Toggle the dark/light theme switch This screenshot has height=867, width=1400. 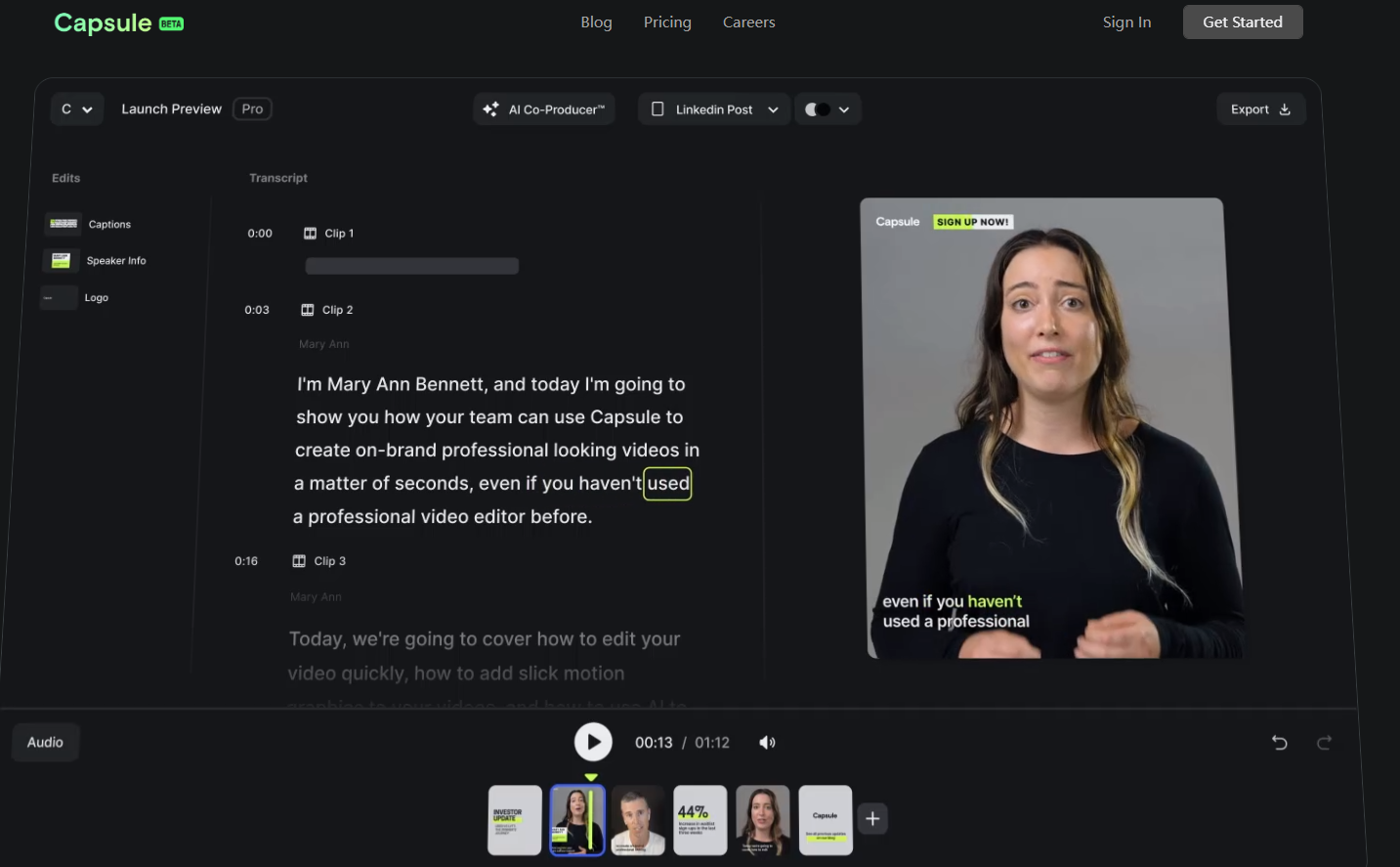(818, 109)
